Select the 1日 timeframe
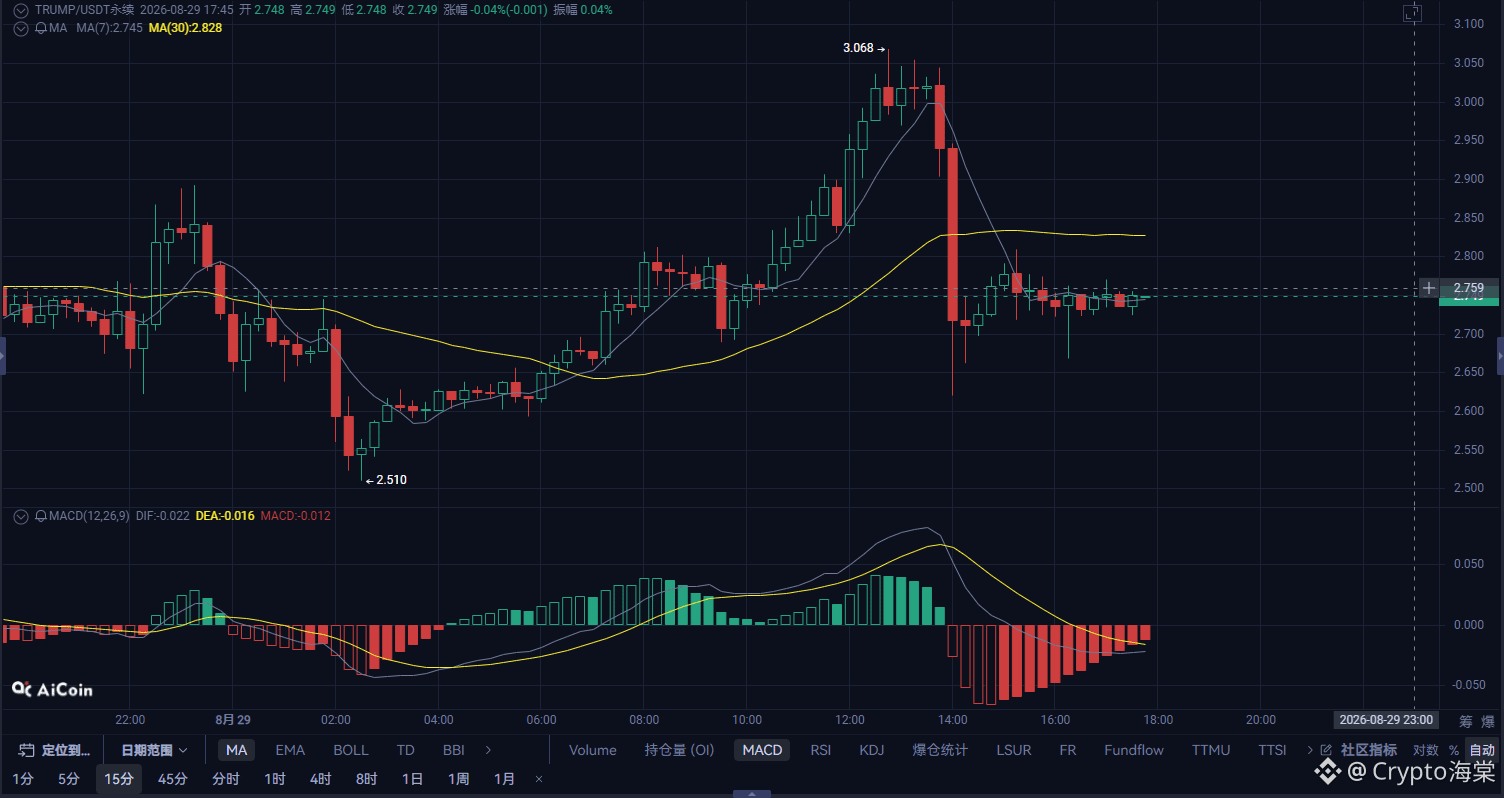The width and height of the screenshot is (1504, 798). pyautogui.click(x=412, y=779)
